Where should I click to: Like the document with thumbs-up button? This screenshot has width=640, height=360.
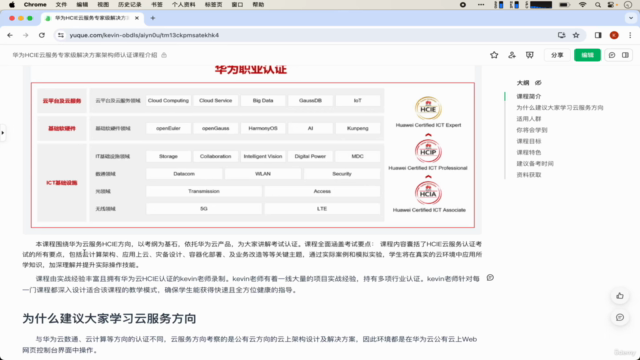[620, 296]
